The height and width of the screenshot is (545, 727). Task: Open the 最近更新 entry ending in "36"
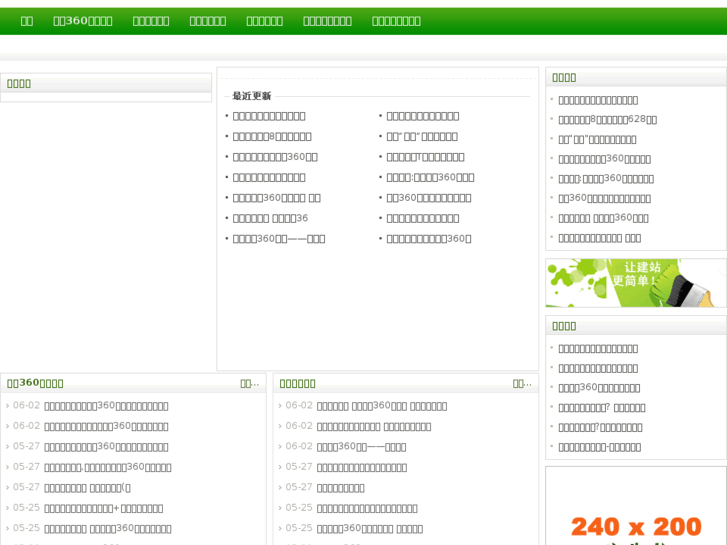tap(270, 218)
